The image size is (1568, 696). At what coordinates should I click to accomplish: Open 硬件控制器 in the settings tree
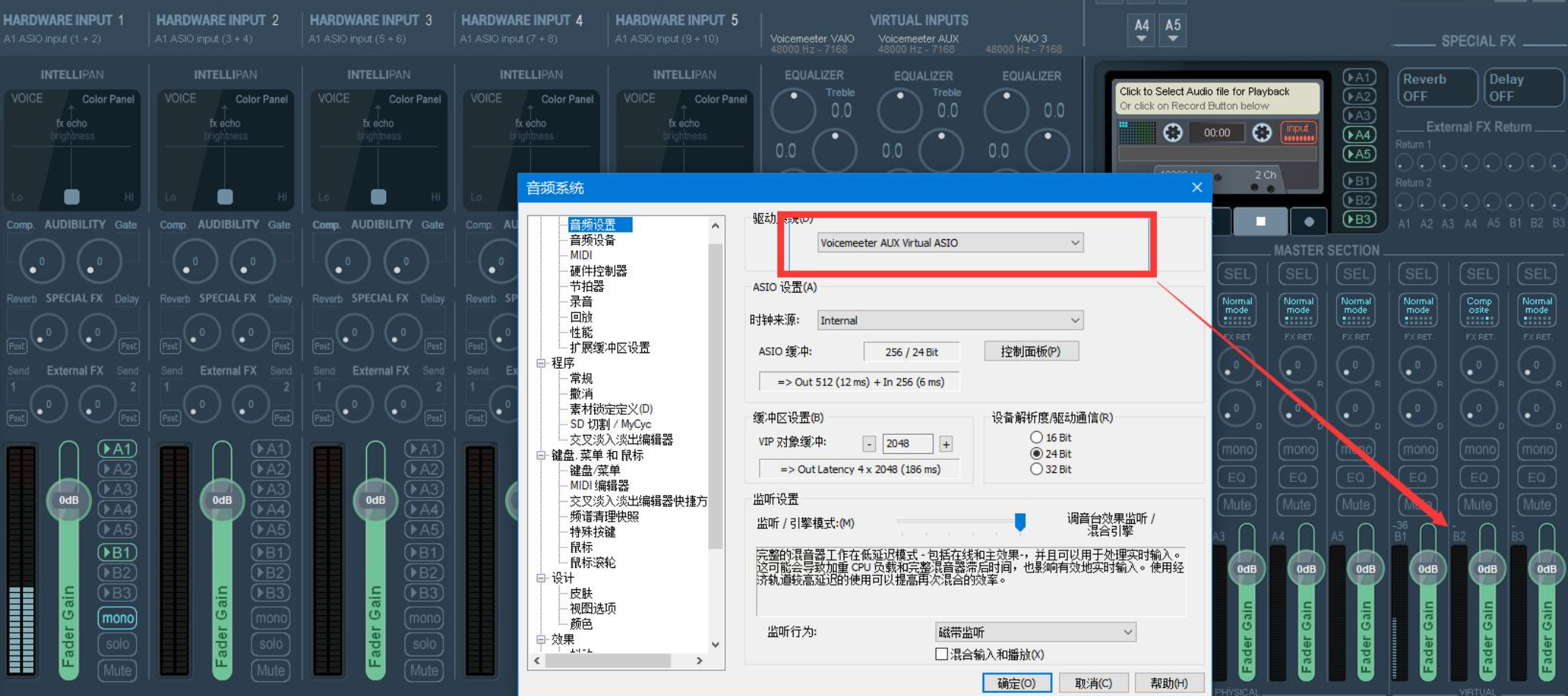(599, 271)
